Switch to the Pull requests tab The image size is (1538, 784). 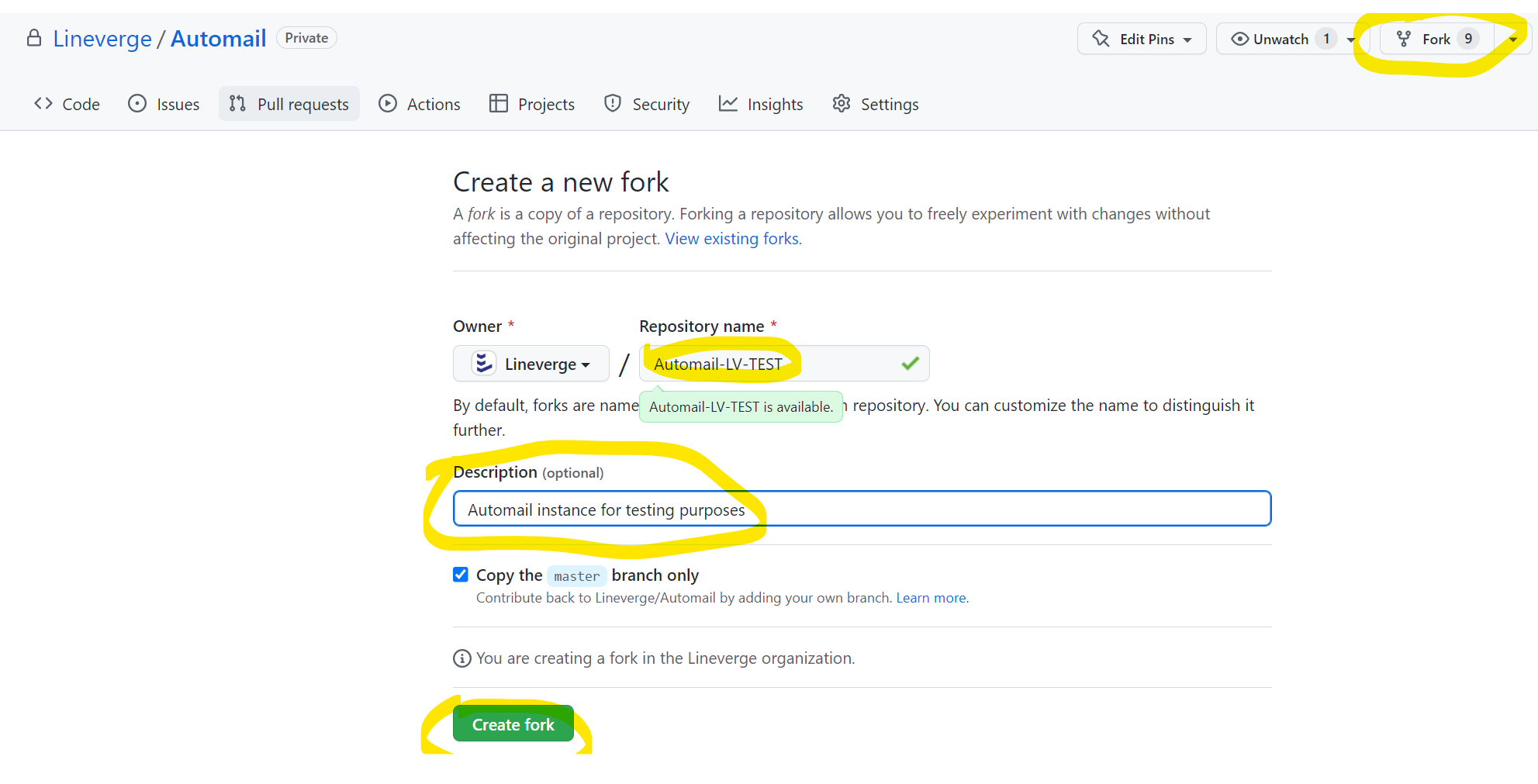click(x=289, y=103)
